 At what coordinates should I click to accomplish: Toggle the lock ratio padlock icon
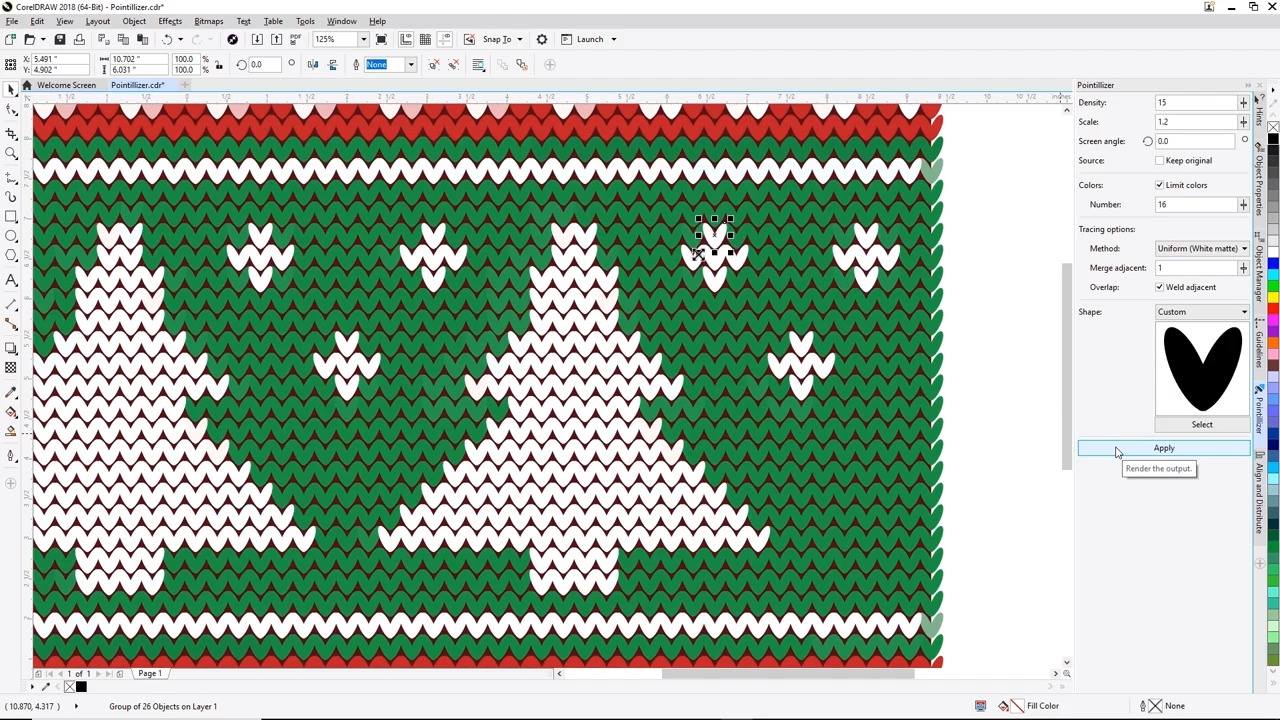coord(219,65)
